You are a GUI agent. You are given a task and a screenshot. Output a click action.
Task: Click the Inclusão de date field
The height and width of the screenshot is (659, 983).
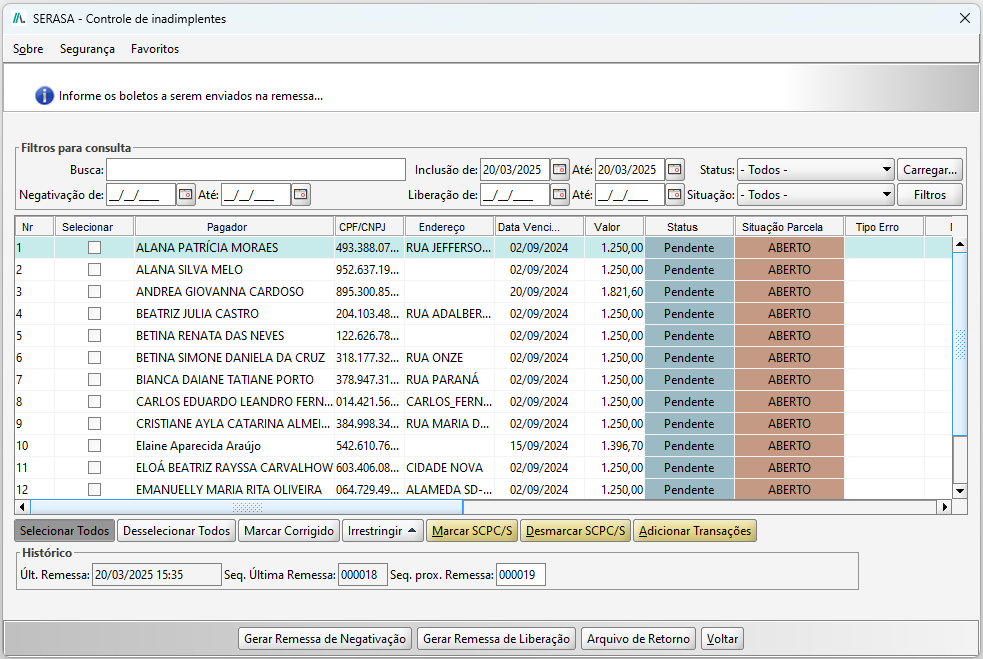[515, 170]
